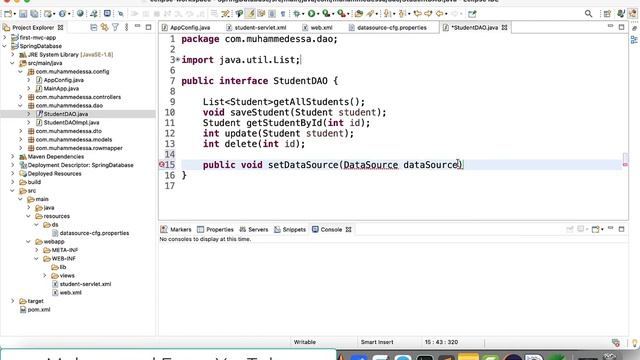The width and height of the screenshot is (640, 360).
Task: Click the Debug bug toolbar icon
Action: (297, 14)
